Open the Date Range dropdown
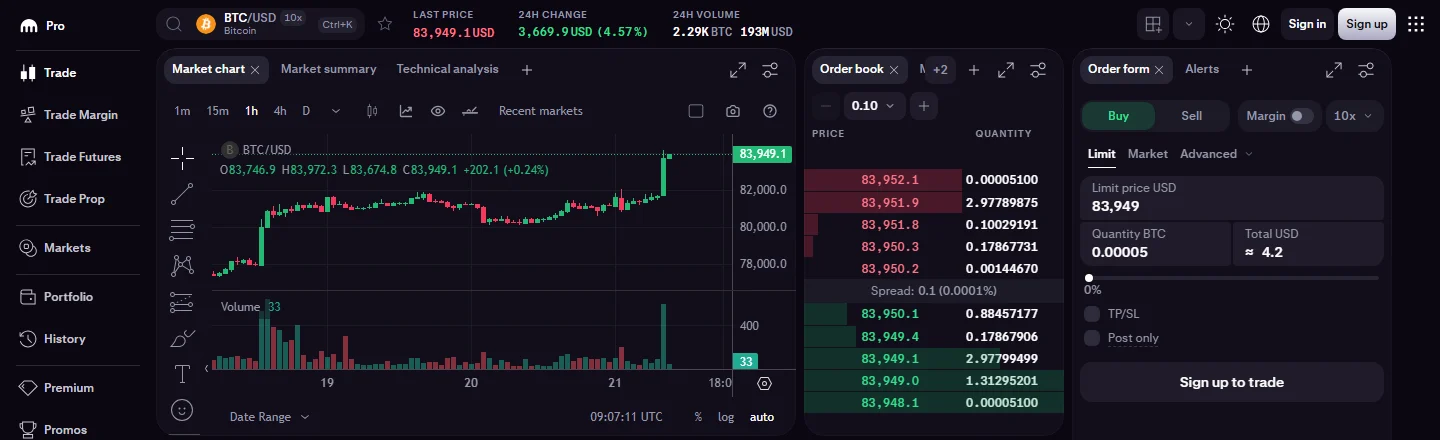The width and height of the screenshot is (1440, 440). tap(269, 417)
